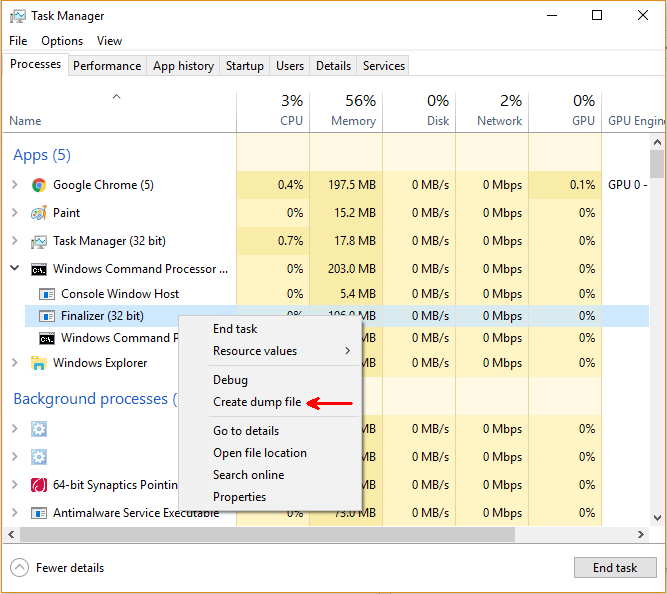Viewport: 667px width, 594px height.
Task: Open the Services tab
Action: click(383, 66)
